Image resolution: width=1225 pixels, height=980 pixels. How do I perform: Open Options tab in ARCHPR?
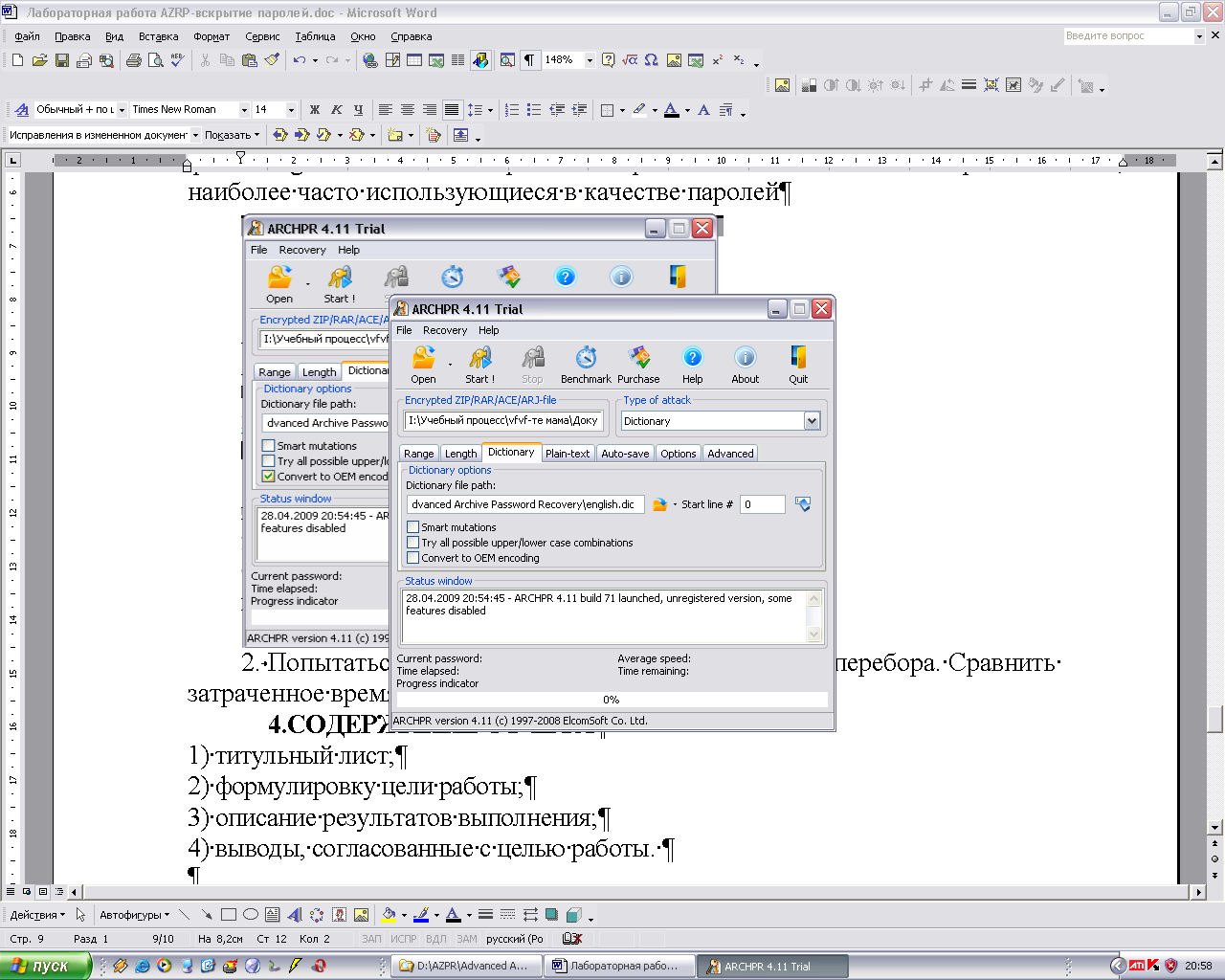[679, 454]
